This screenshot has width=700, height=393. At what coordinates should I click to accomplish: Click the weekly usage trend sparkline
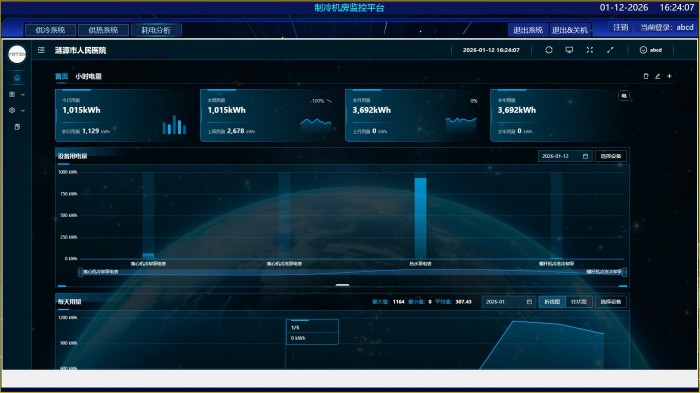click(x=316, y=126)
